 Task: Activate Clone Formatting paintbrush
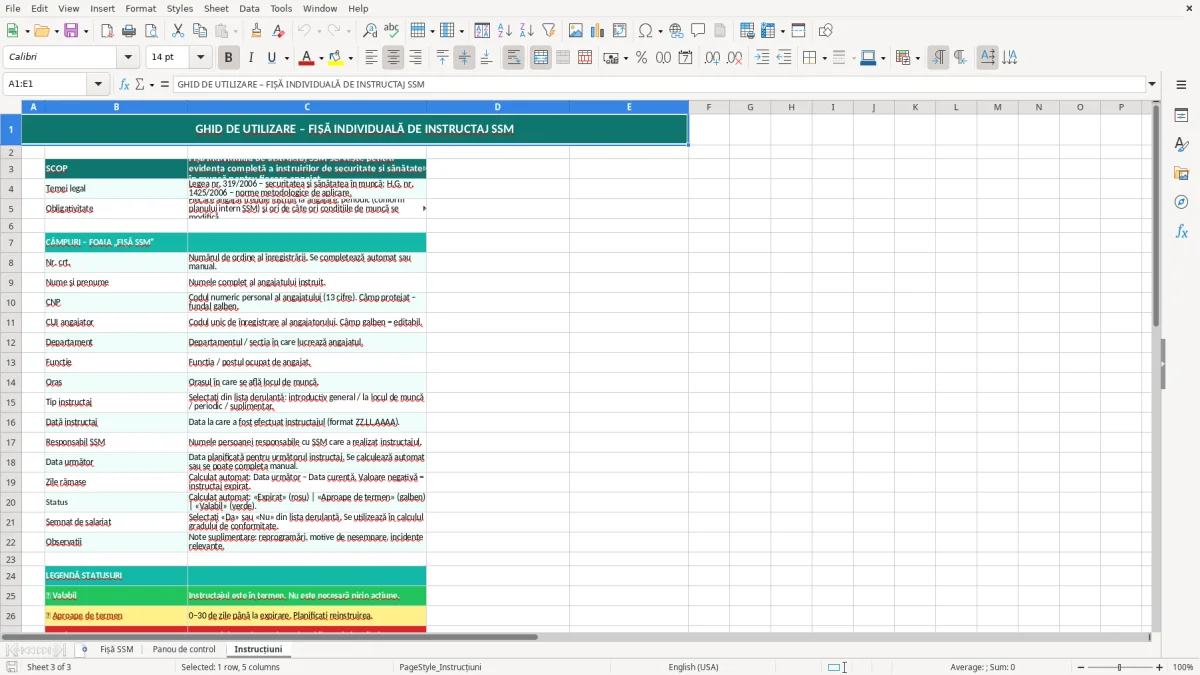pyautogui.click(x=257, y=31)
